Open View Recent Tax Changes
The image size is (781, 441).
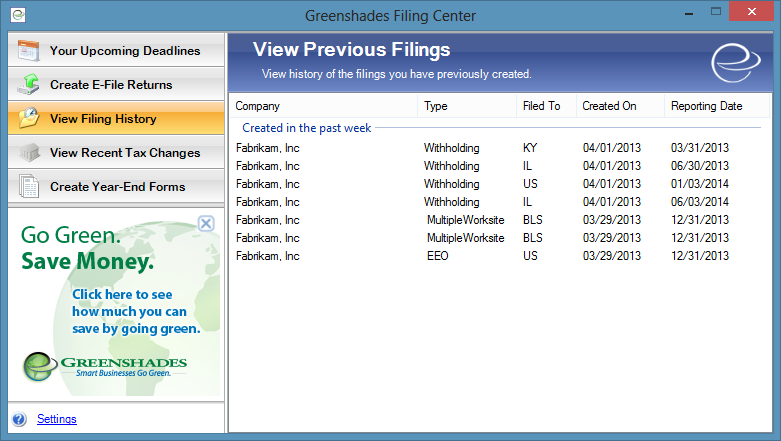click(116, 152)
